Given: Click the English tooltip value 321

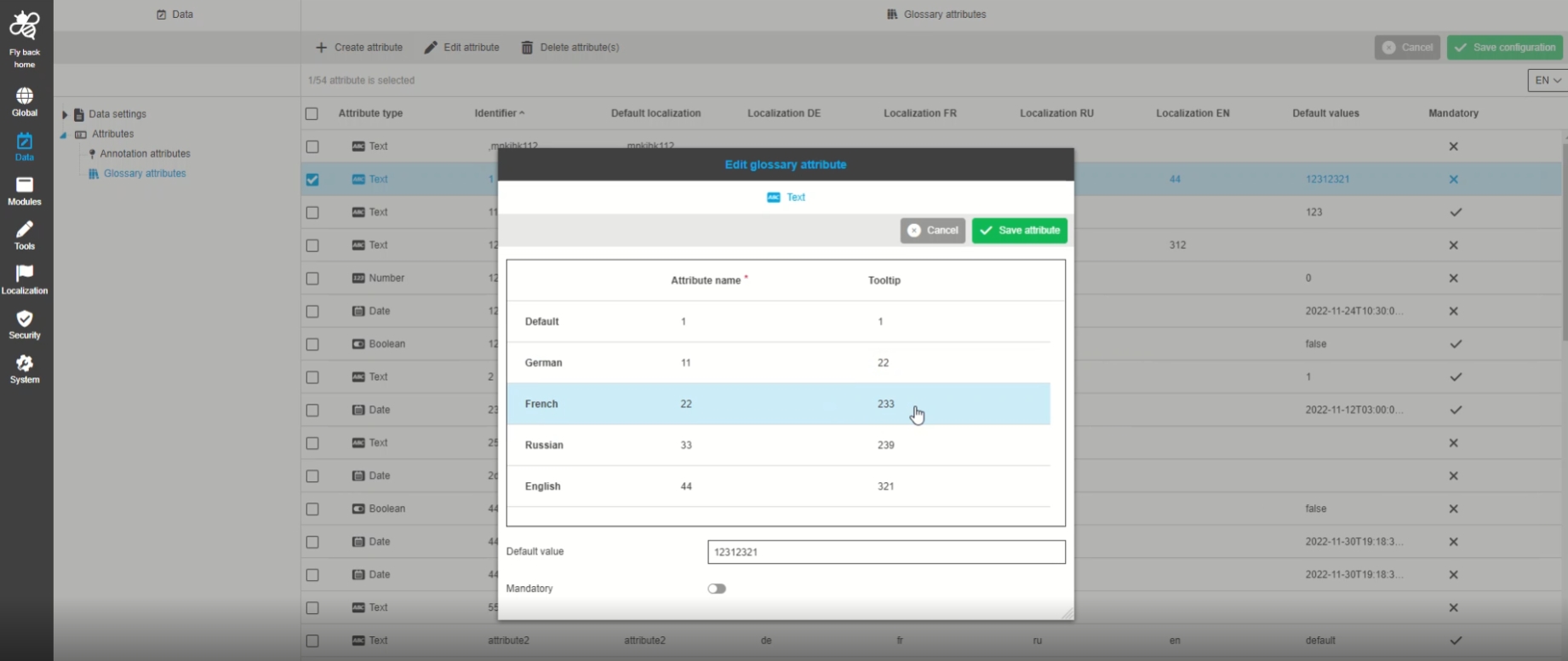Looking at the screenshot, I should pos(886,487).
